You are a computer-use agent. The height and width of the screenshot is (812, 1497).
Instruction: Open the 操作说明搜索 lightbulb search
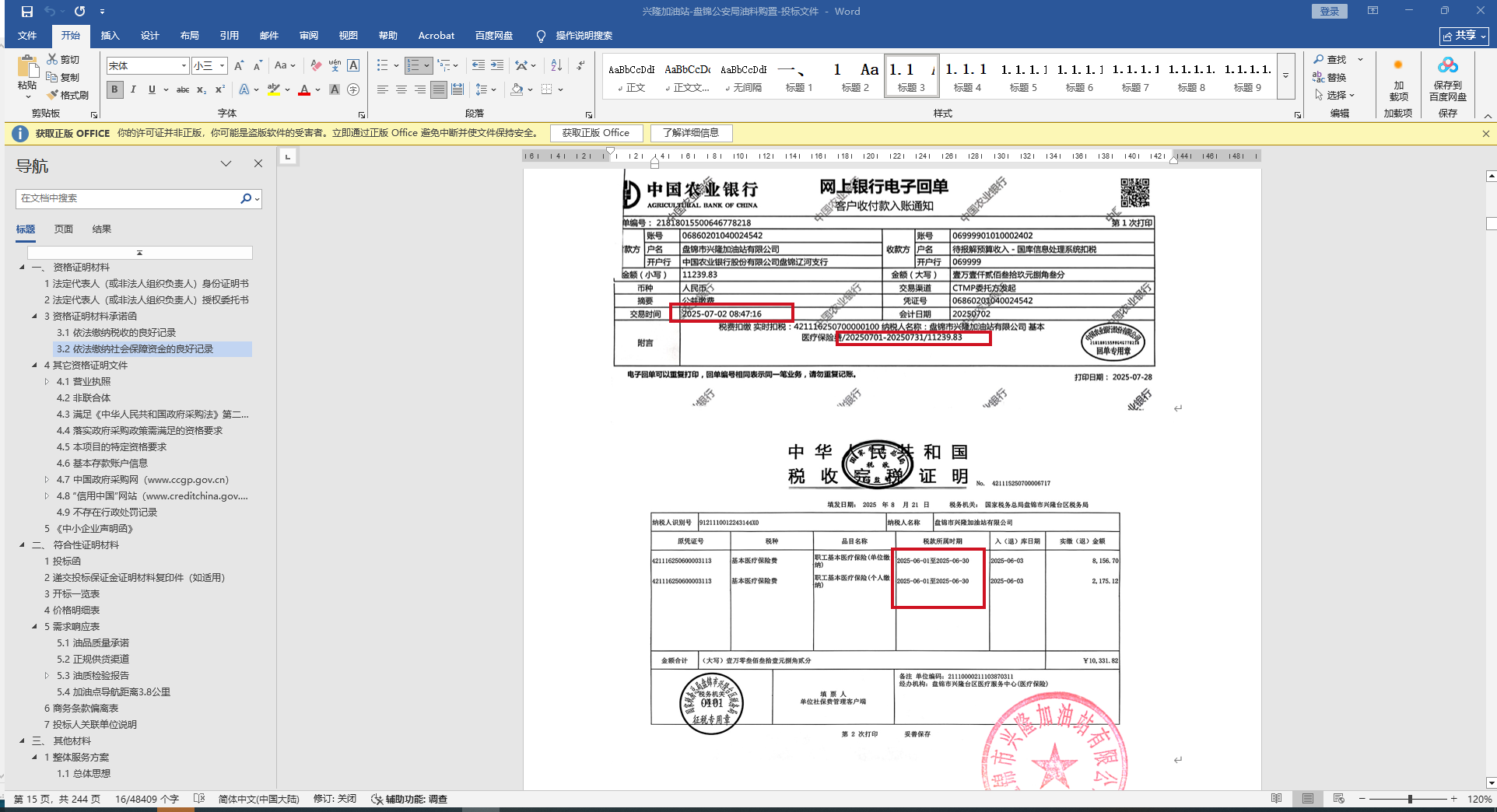[575, 36]
